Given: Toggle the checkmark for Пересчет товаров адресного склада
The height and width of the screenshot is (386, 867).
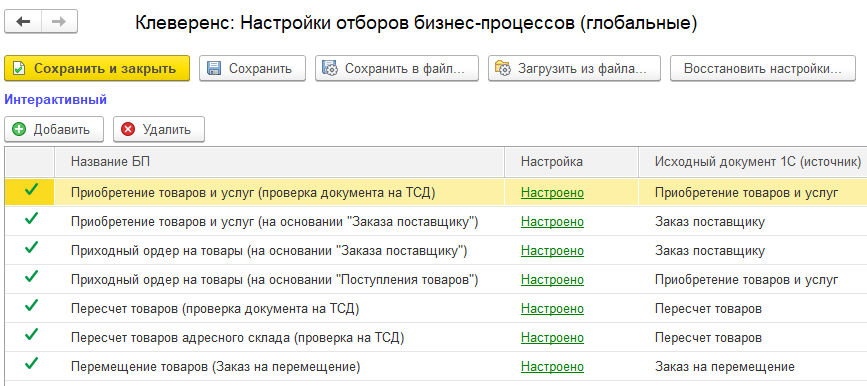Looking at the screenshot, I should point(32,335).
